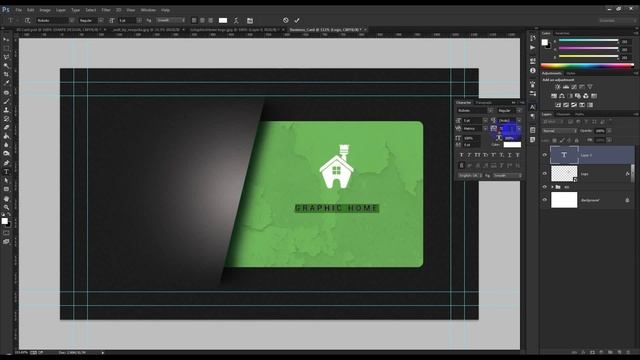Open Character panel font family dropdown

coord(490,111)
